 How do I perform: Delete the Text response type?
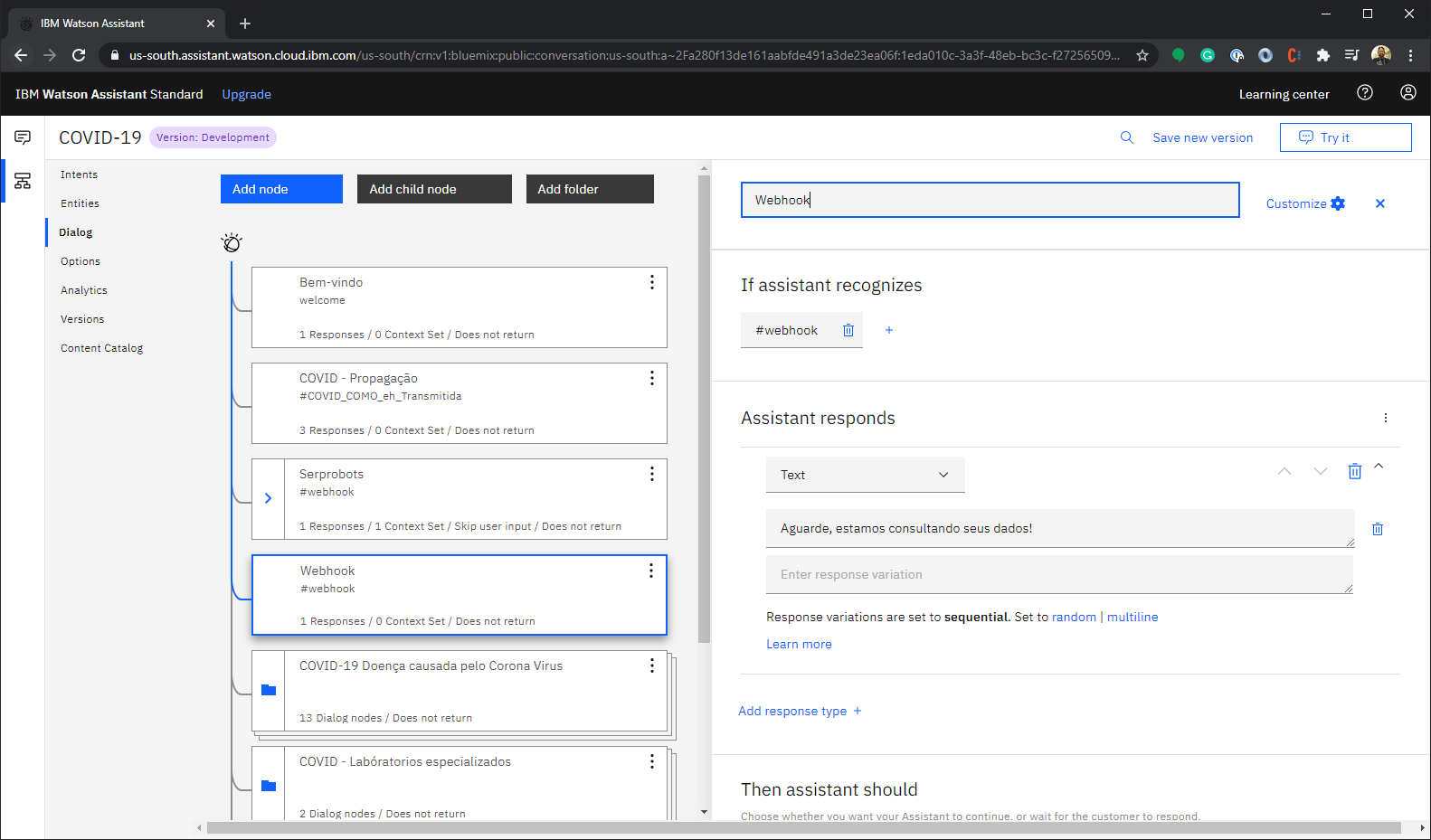click(x=1355, y=471)
